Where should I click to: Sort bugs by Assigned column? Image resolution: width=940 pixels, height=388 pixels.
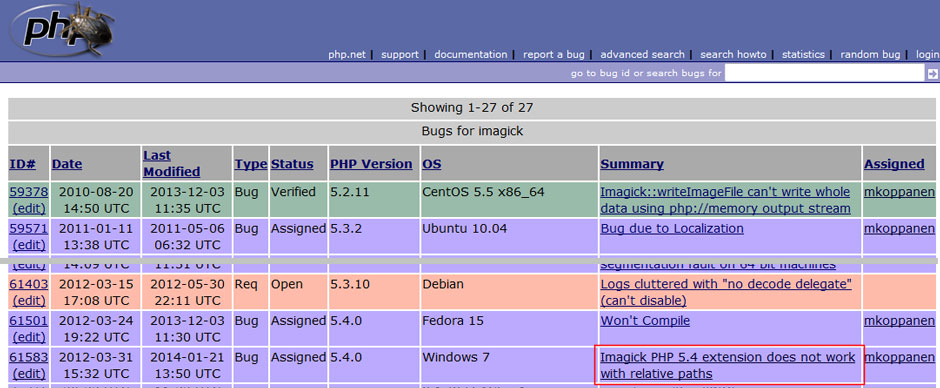click(894, 164)
